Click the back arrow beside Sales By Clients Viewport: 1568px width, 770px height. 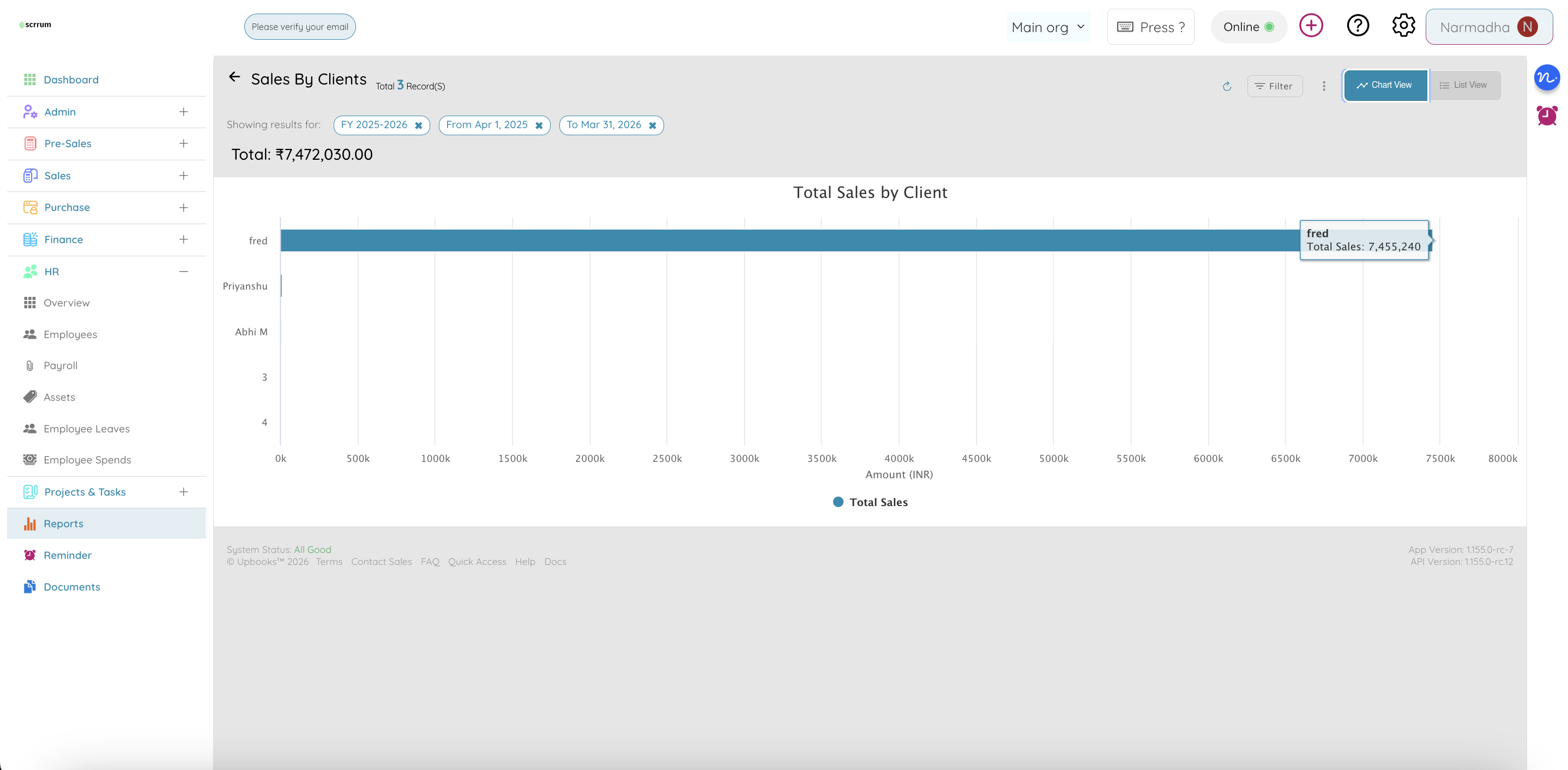click(x=234, y=77)
